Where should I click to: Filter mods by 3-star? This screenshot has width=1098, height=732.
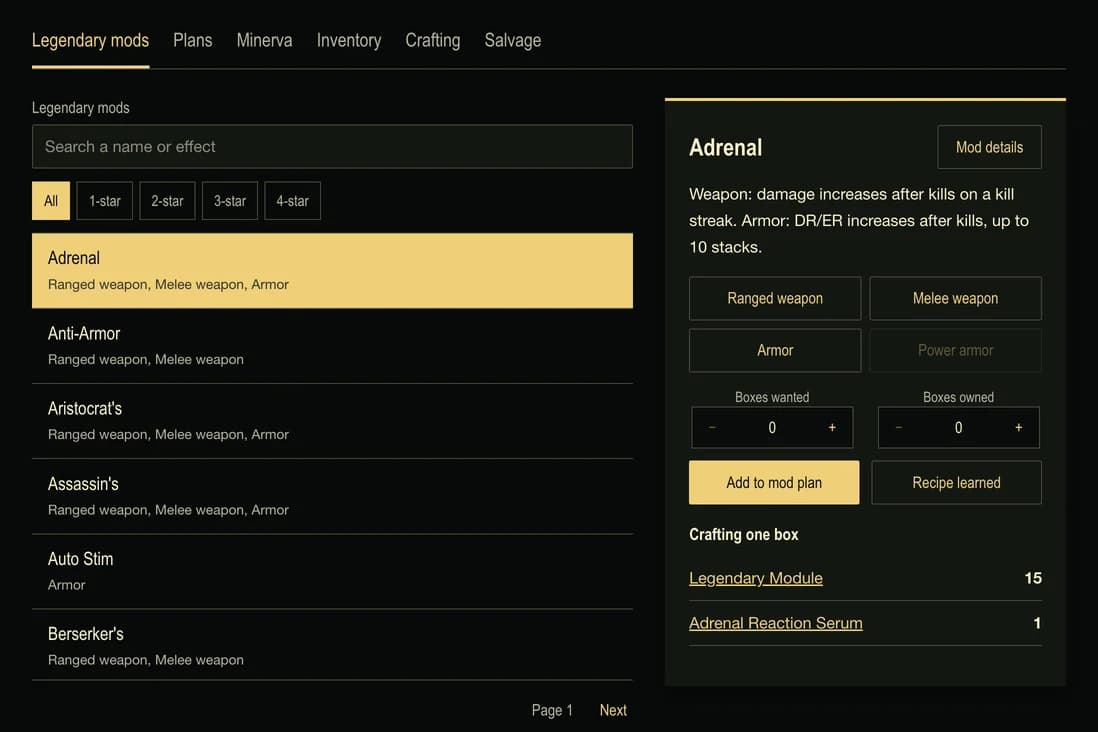[x=230, y=201]
